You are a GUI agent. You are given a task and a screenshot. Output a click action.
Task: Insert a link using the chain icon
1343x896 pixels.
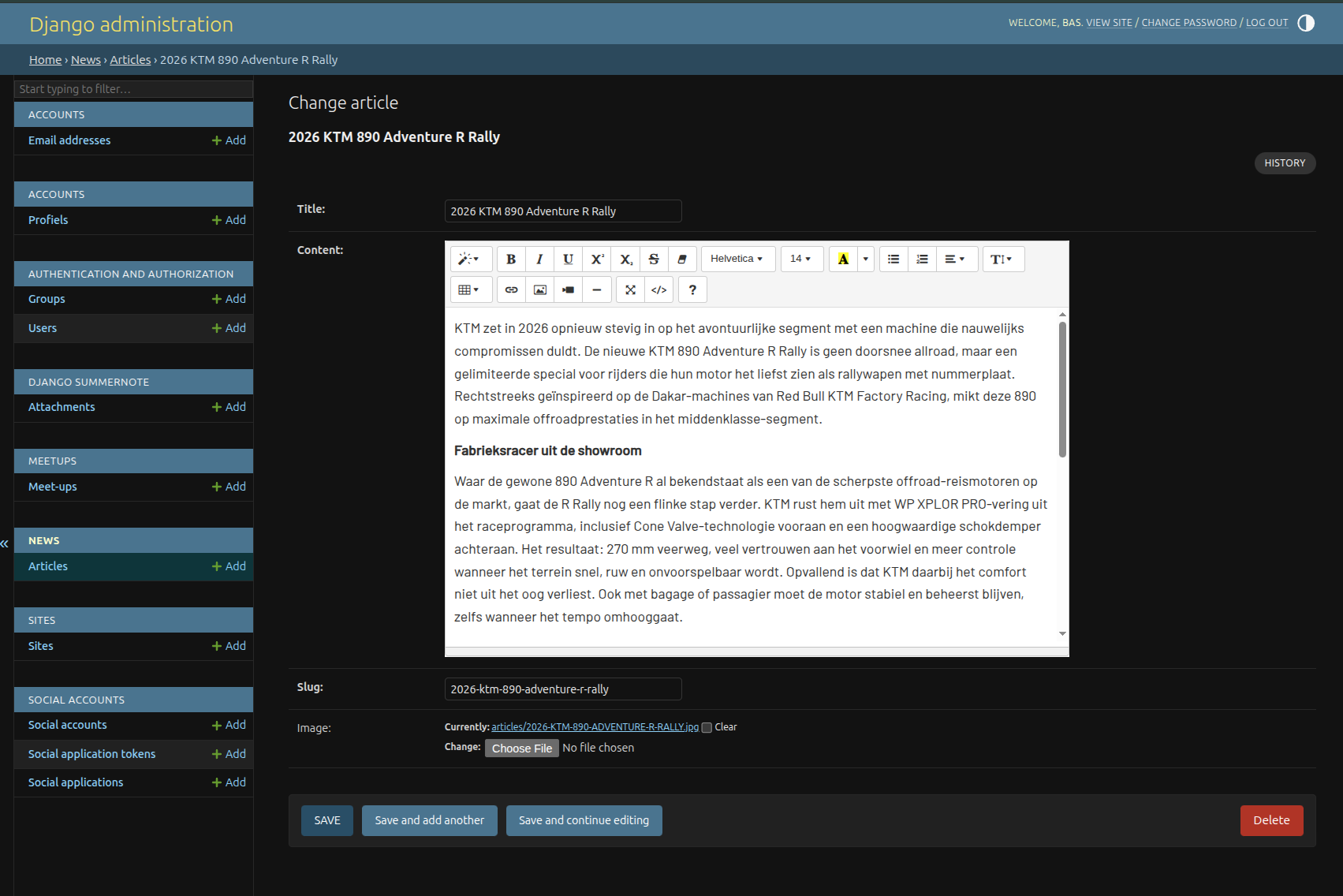click(511, 290)
